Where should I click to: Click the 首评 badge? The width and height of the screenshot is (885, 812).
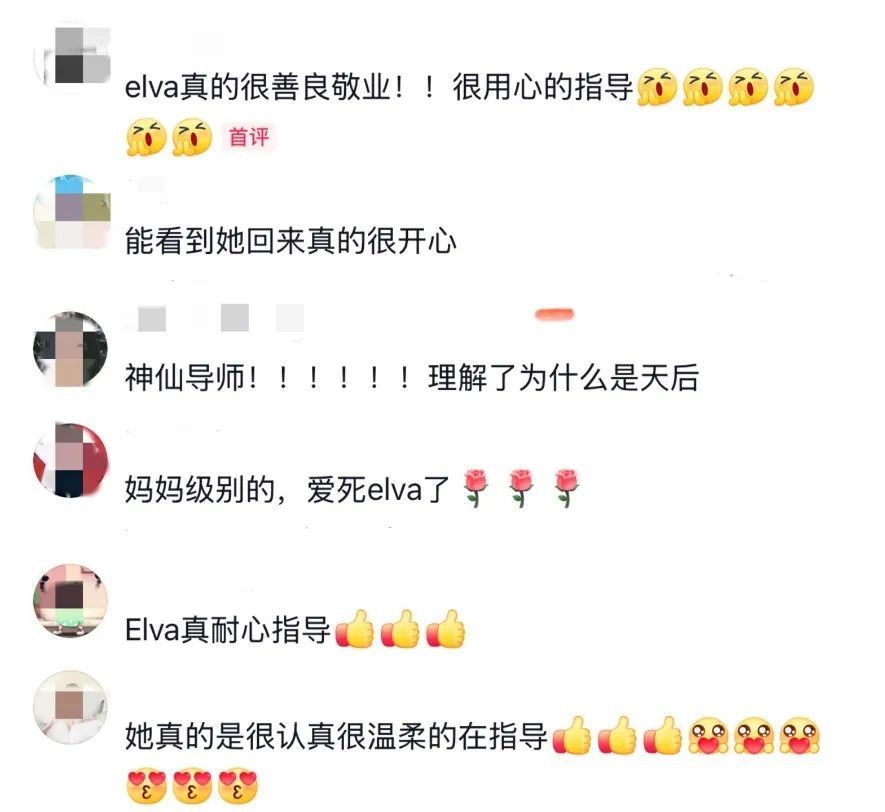point(249,137)
